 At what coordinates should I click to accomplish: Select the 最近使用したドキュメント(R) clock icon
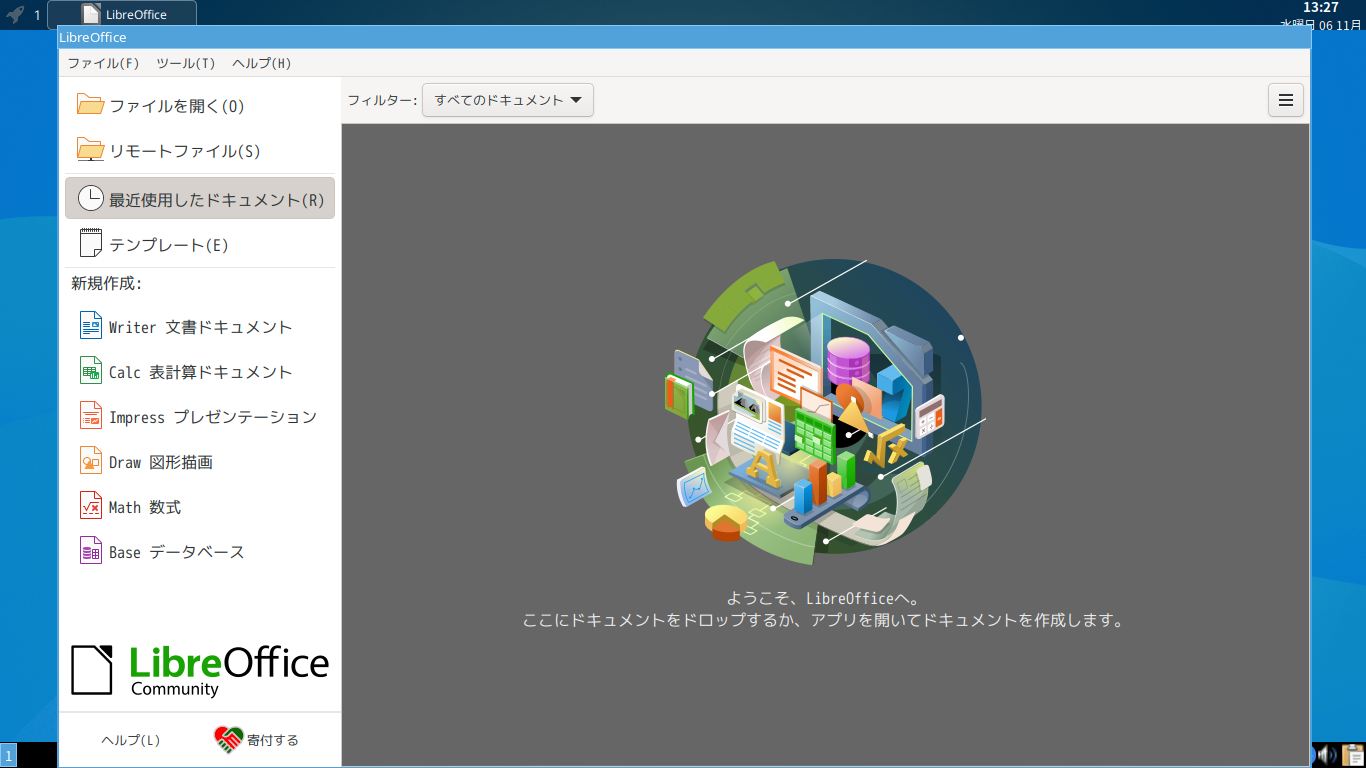click(x=91, y=198)
